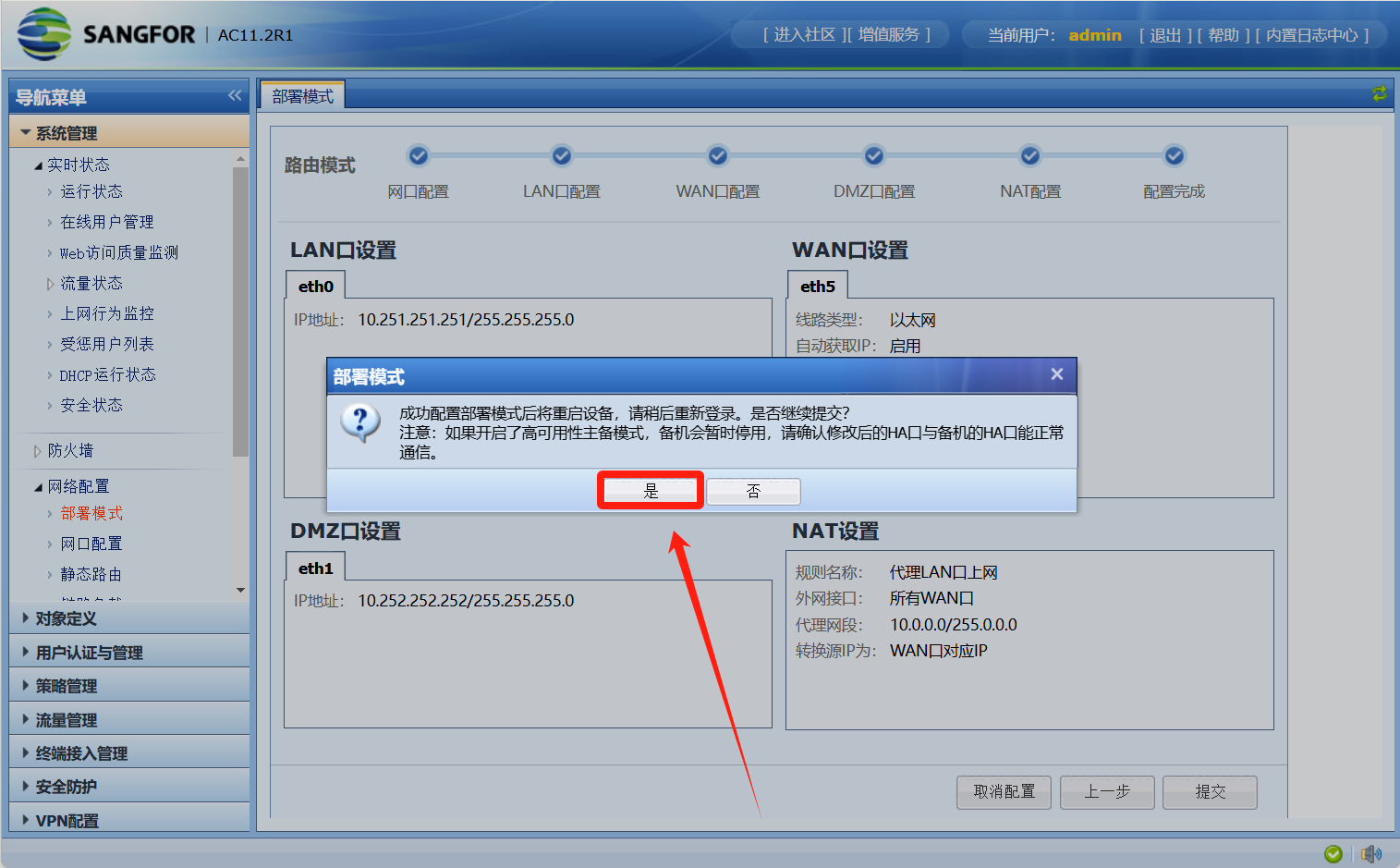Expand the 对象定义 menu section

pos(67,618)
